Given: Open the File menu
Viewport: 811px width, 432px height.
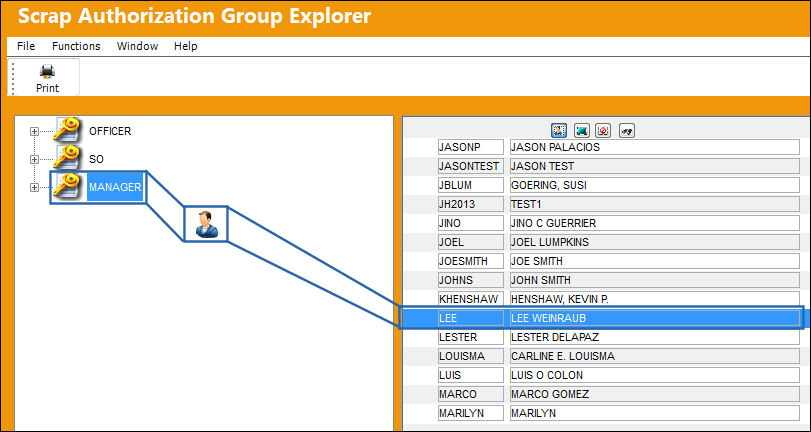Looking at the screenshot, I should coord(26,46).
